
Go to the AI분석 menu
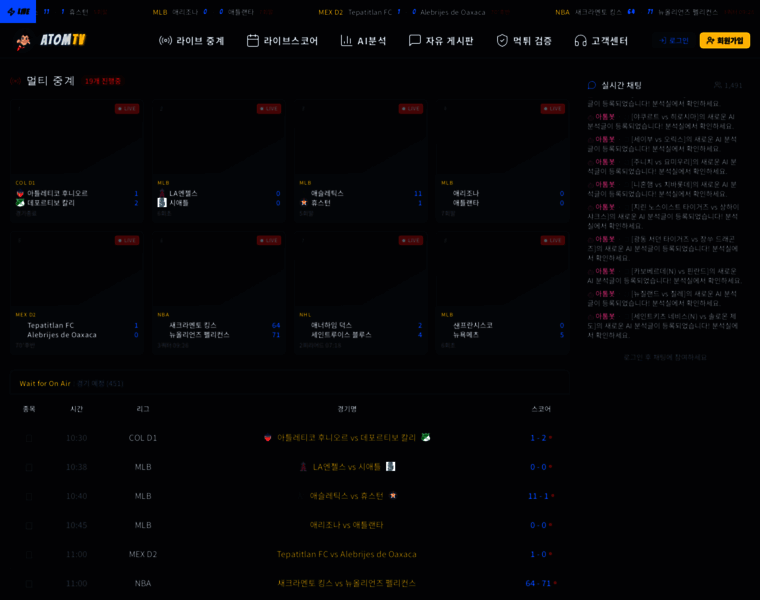pos(364,41)
